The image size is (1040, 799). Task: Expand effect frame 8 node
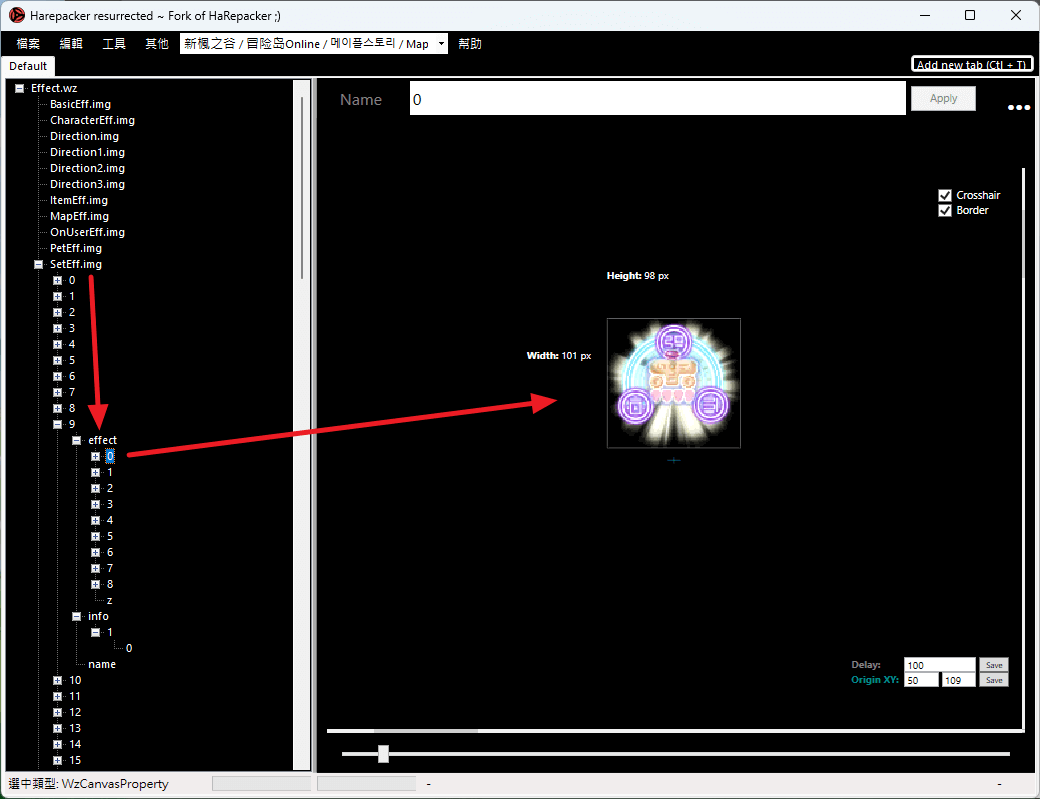(96, 584)
